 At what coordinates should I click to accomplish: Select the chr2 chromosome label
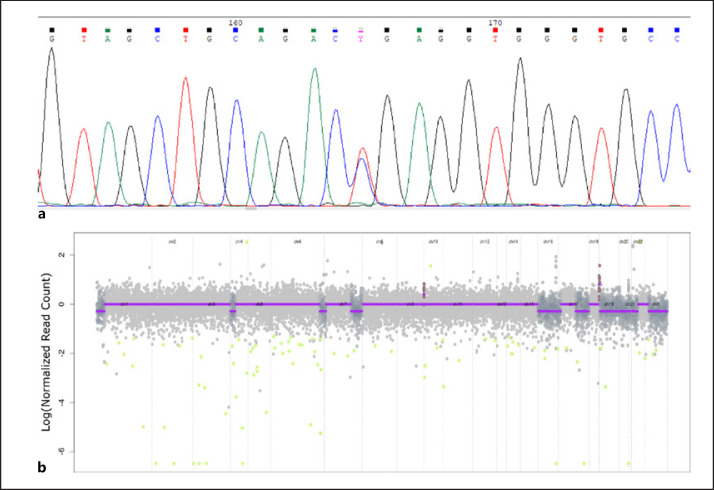tap(173, 242)
